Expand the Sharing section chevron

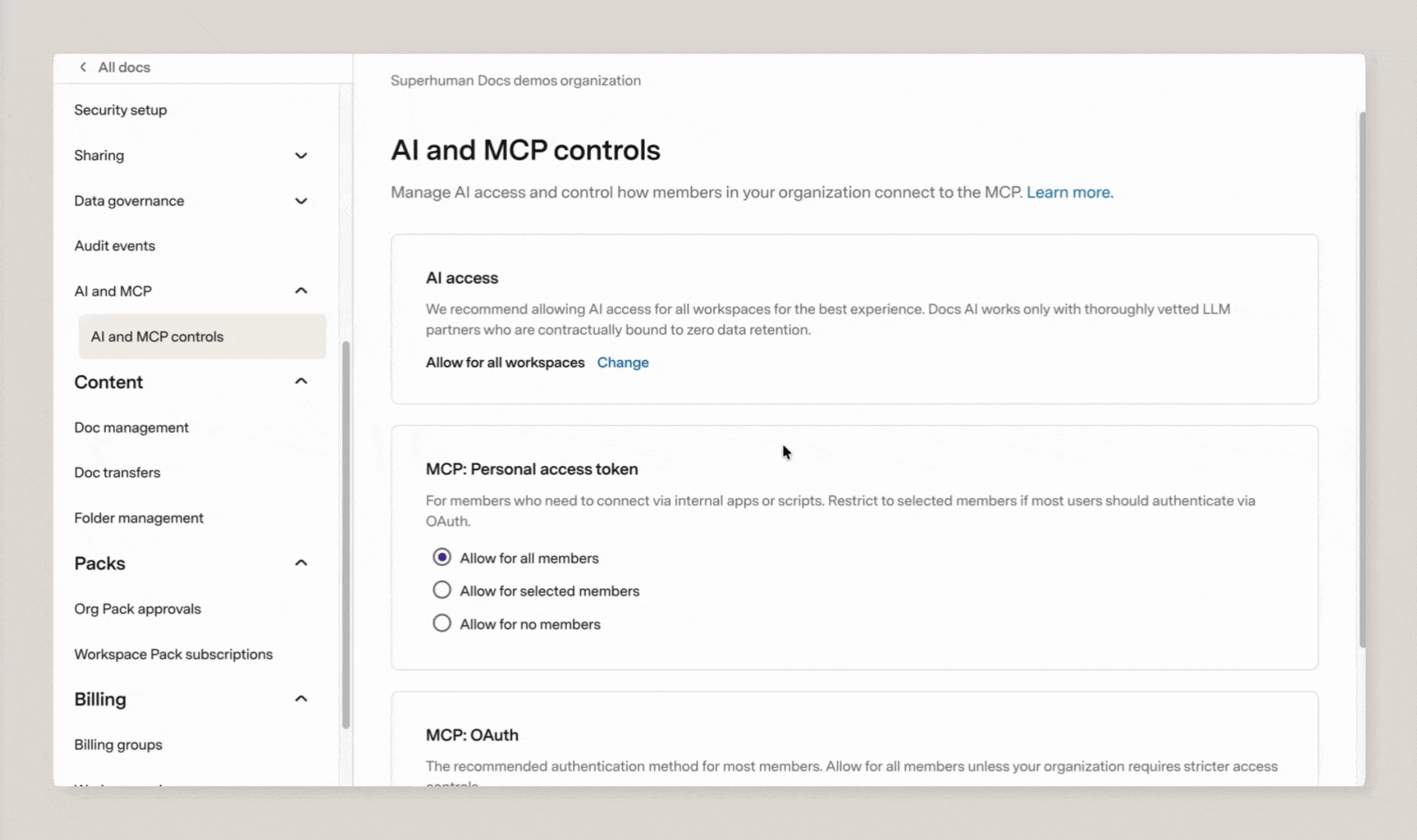[301, 156]
